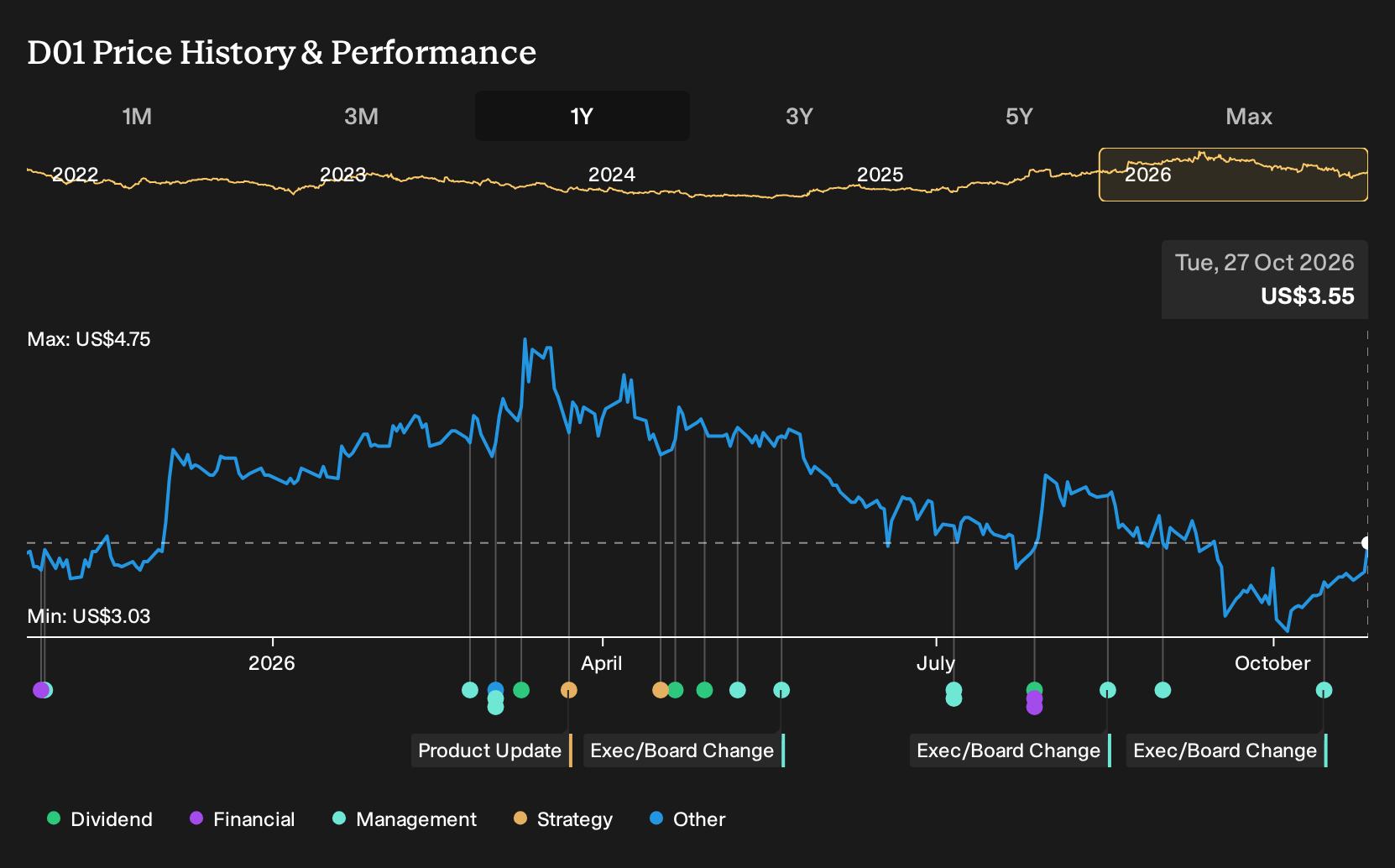Open the 5Y range tab
Viewport: 1395px width, 868px height.
coord(1019,116)
